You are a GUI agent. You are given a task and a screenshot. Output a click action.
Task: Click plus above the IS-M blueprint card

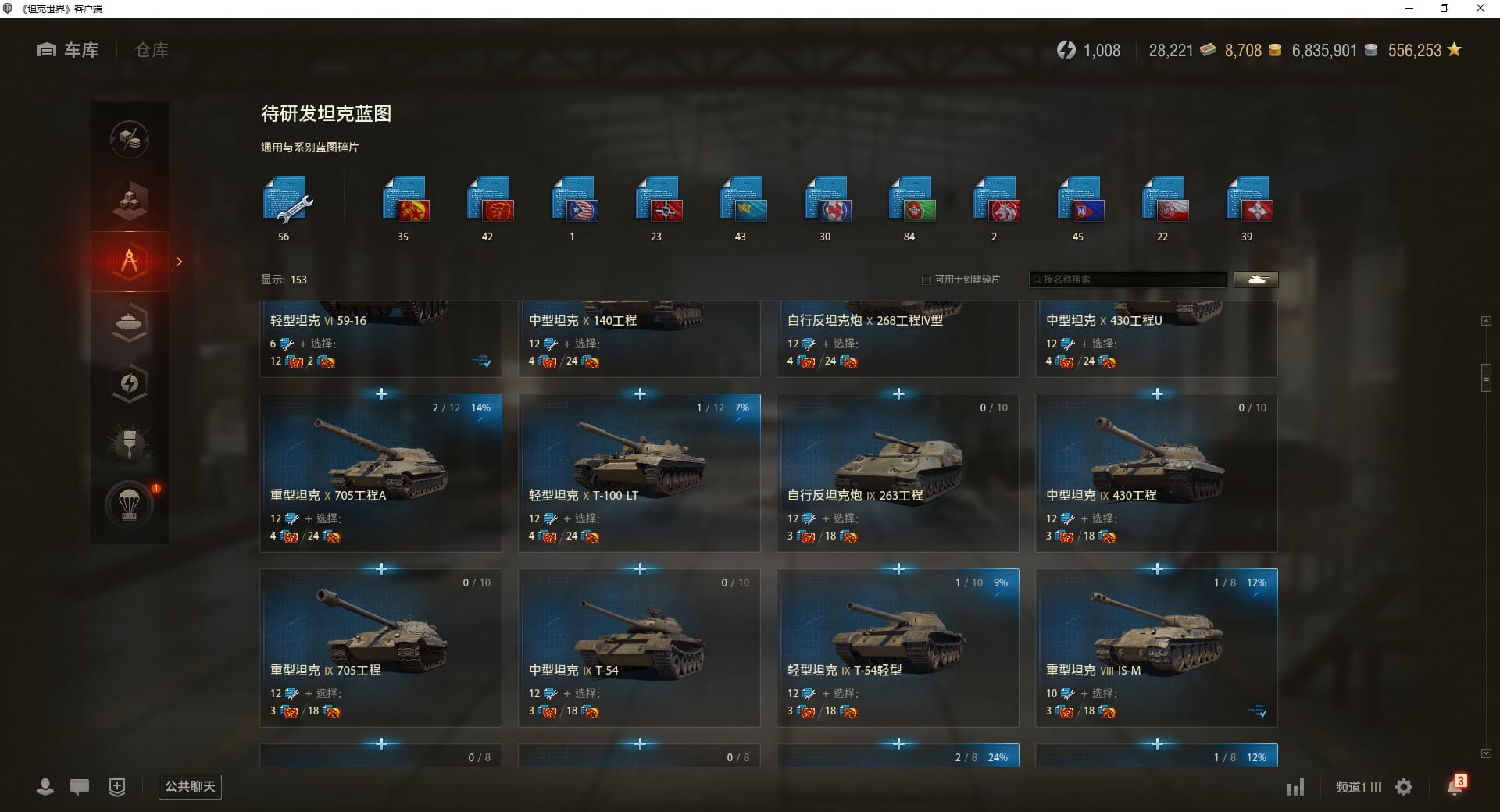coord(1157,569)
